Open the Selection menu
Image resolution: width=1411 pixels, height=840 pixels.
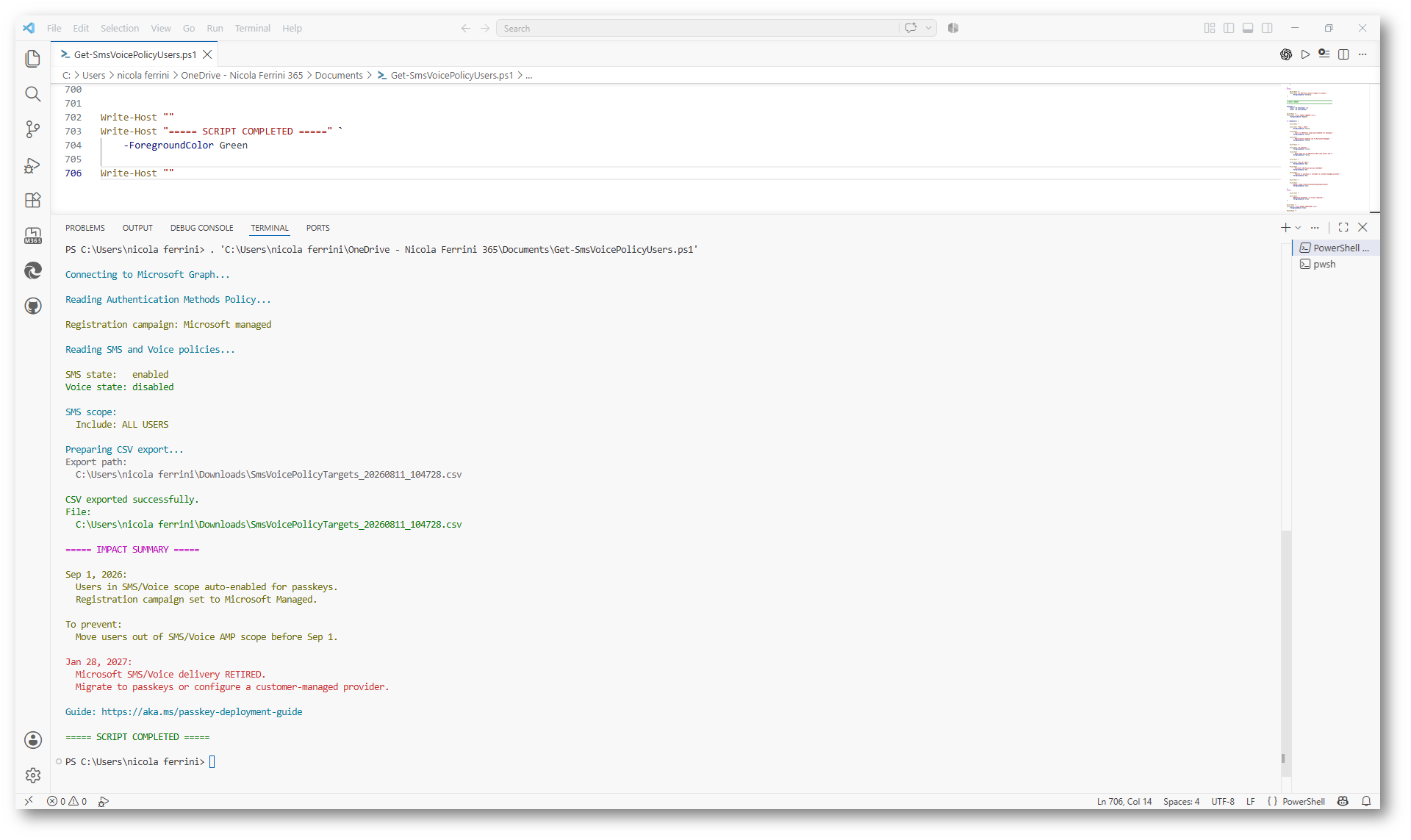[120, 28]
